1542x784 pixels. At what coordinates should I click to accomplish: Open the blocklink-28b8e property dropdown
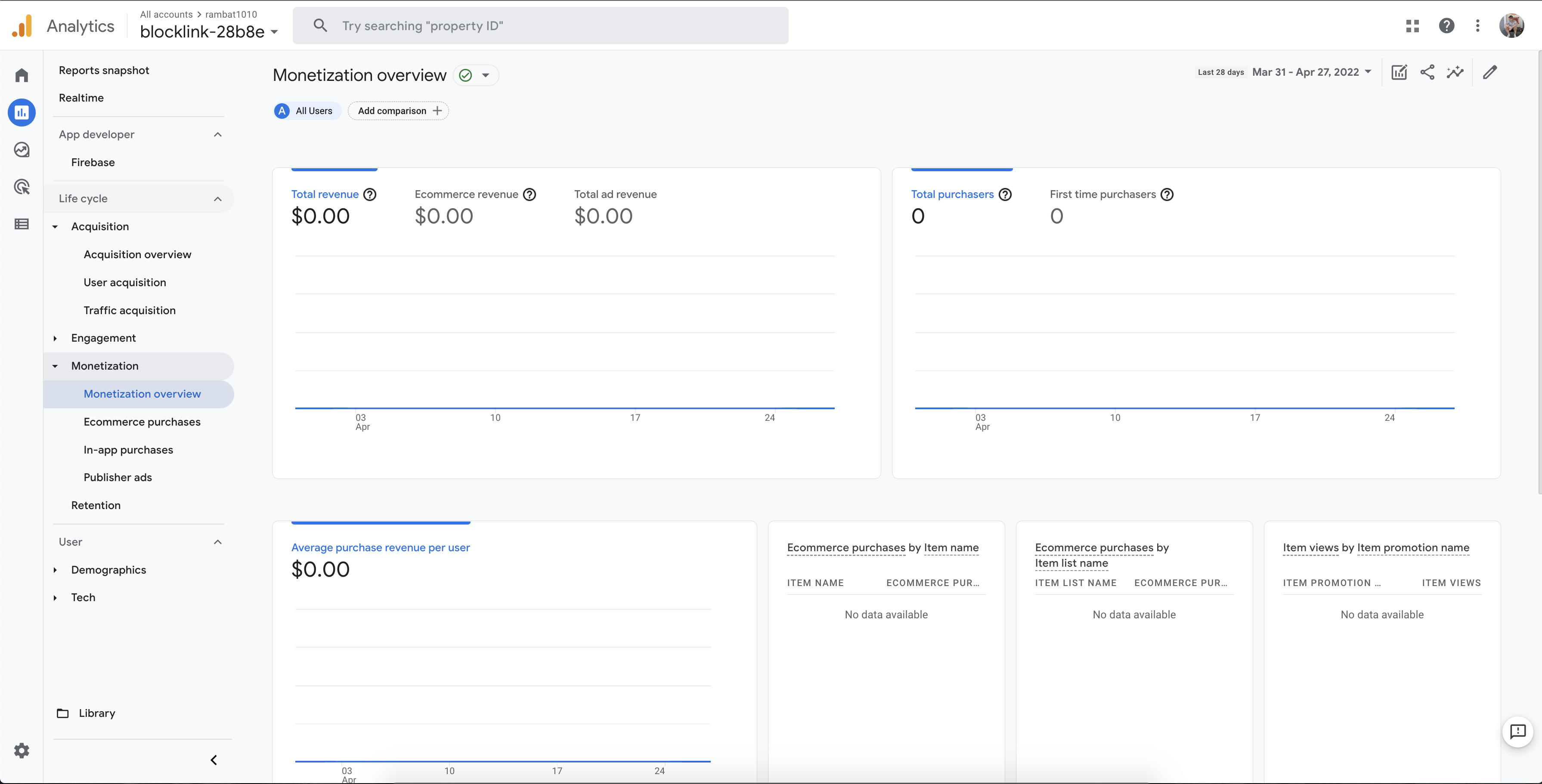tap(209, 32)
